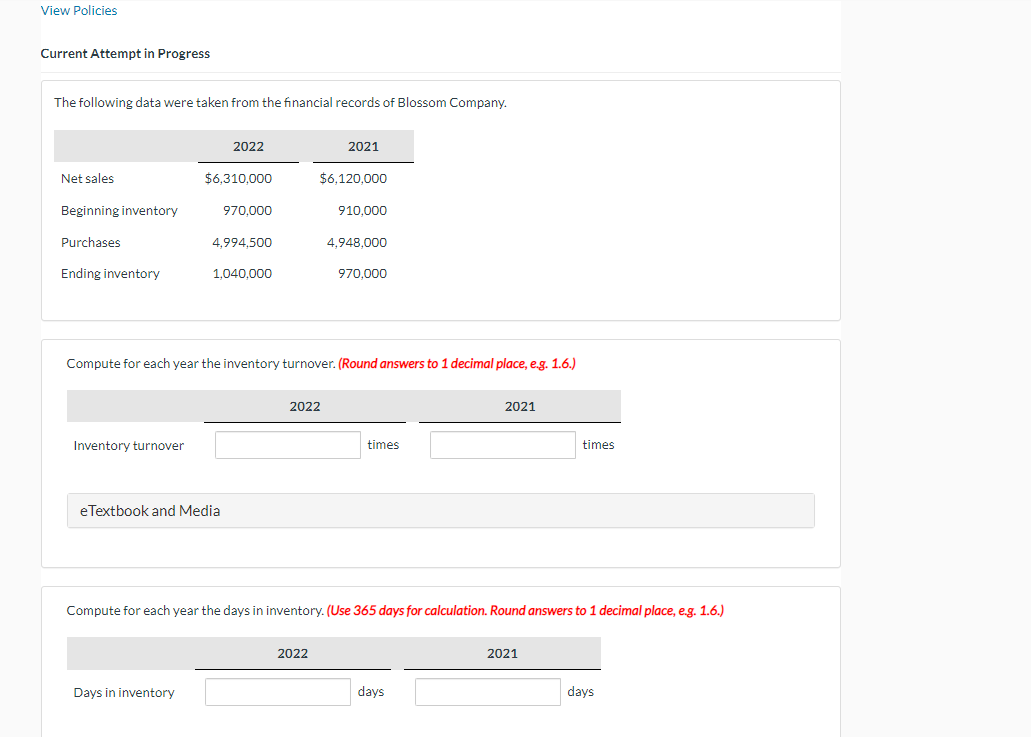Select the Purchases row label
Screen dimensions: 1031x737
click(90, 242)
